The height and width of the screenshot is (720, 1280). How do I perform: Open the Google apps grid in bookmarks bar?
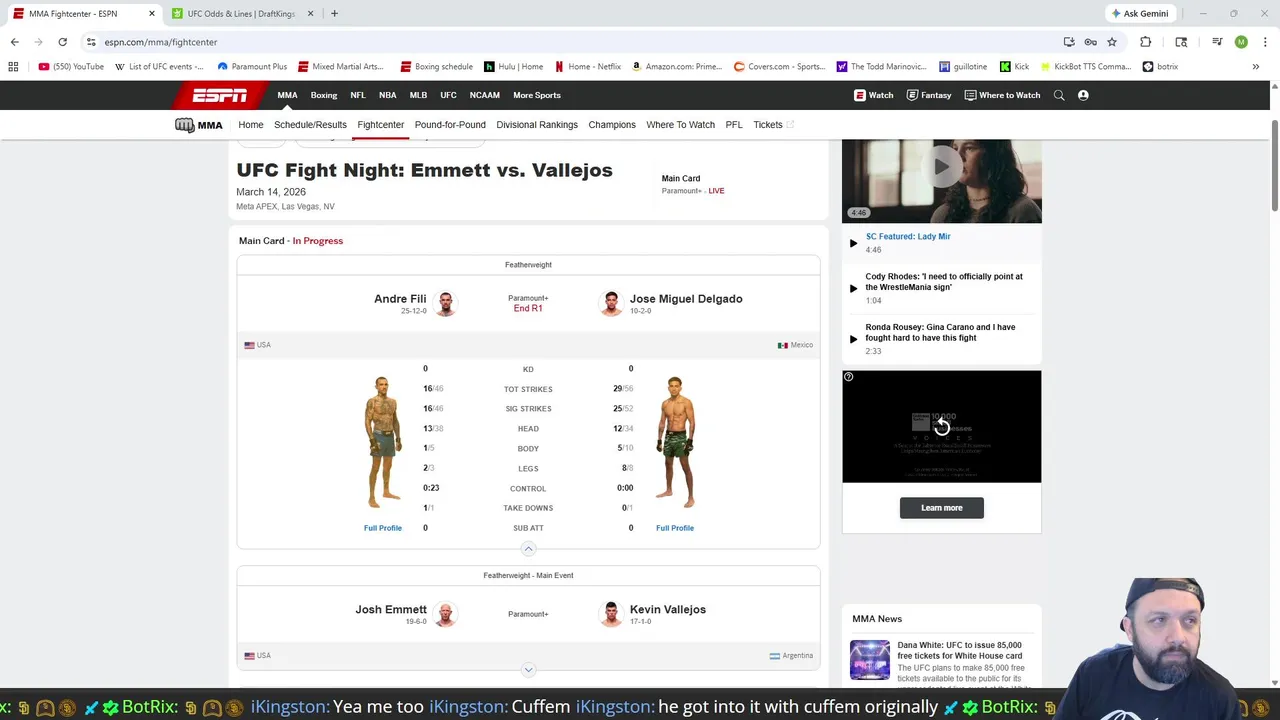pos(13,66)
